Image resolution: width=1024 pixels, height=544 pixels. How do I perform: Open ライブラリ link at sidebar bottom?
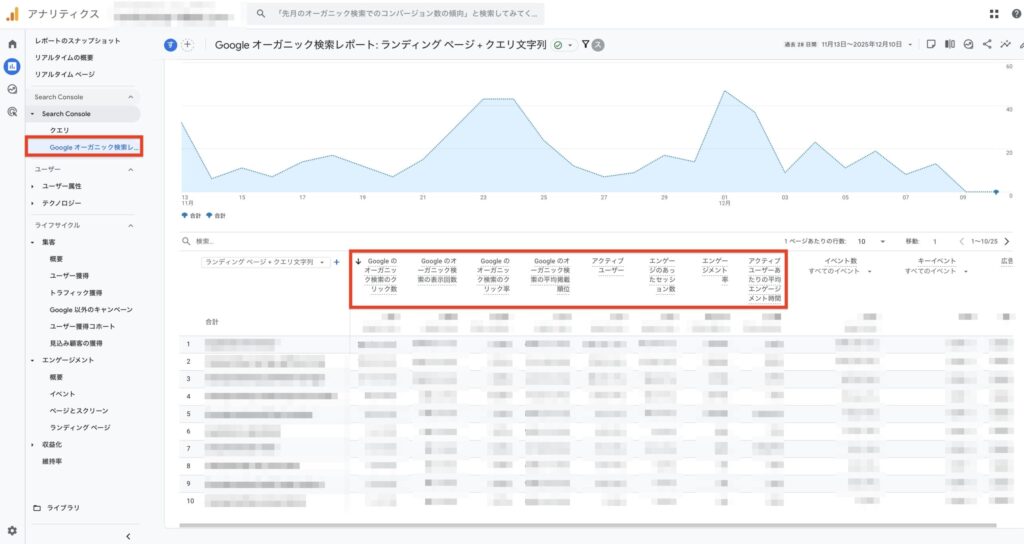[x=63, y=508]
